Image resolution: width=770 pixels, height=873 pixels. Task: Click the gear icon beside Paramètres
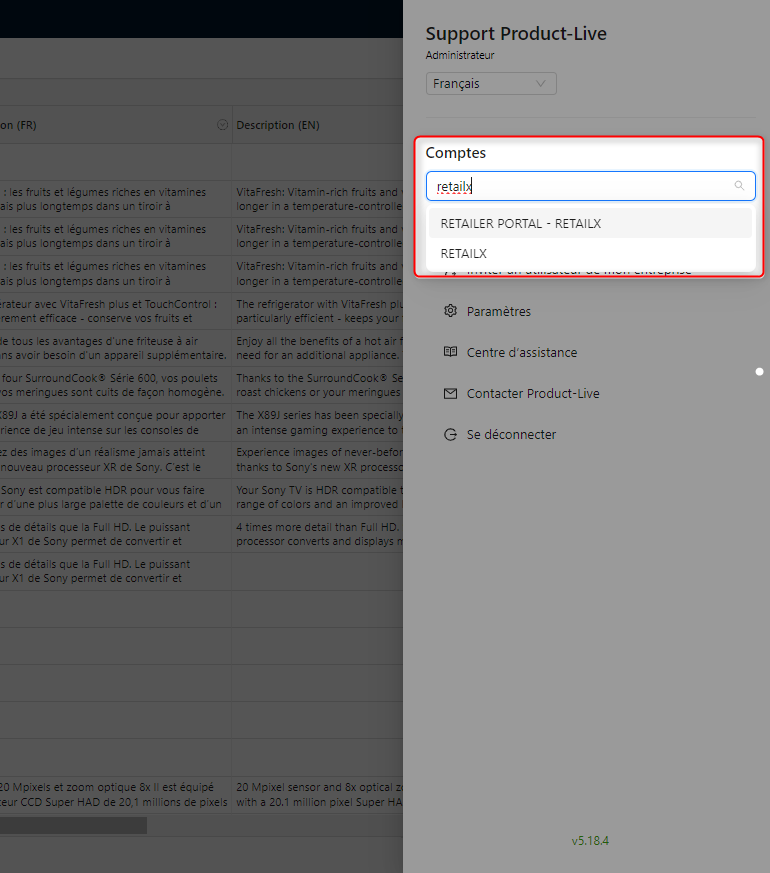[450, 311]
